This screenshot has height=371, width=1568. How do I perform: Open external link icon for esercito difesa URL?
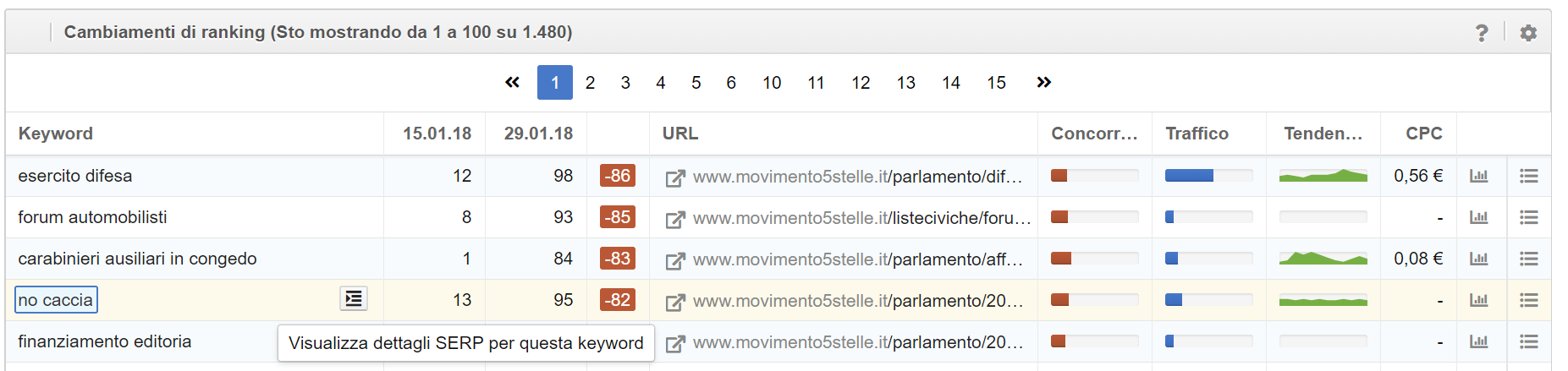674,177
